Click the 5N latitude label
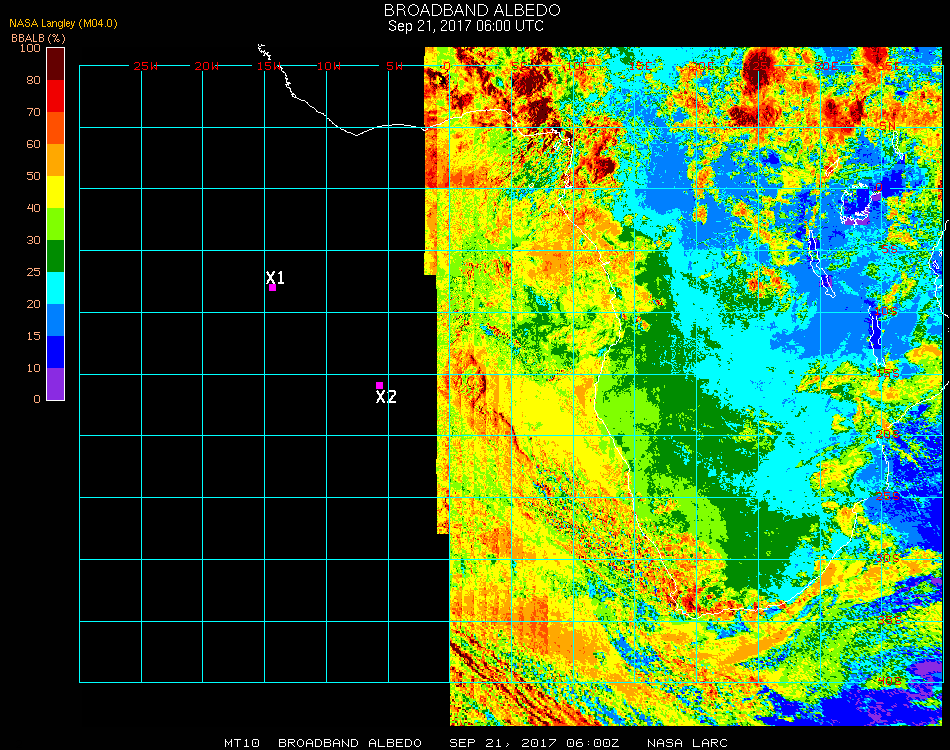This screenshot has height=750, width=950. point(887,125)
